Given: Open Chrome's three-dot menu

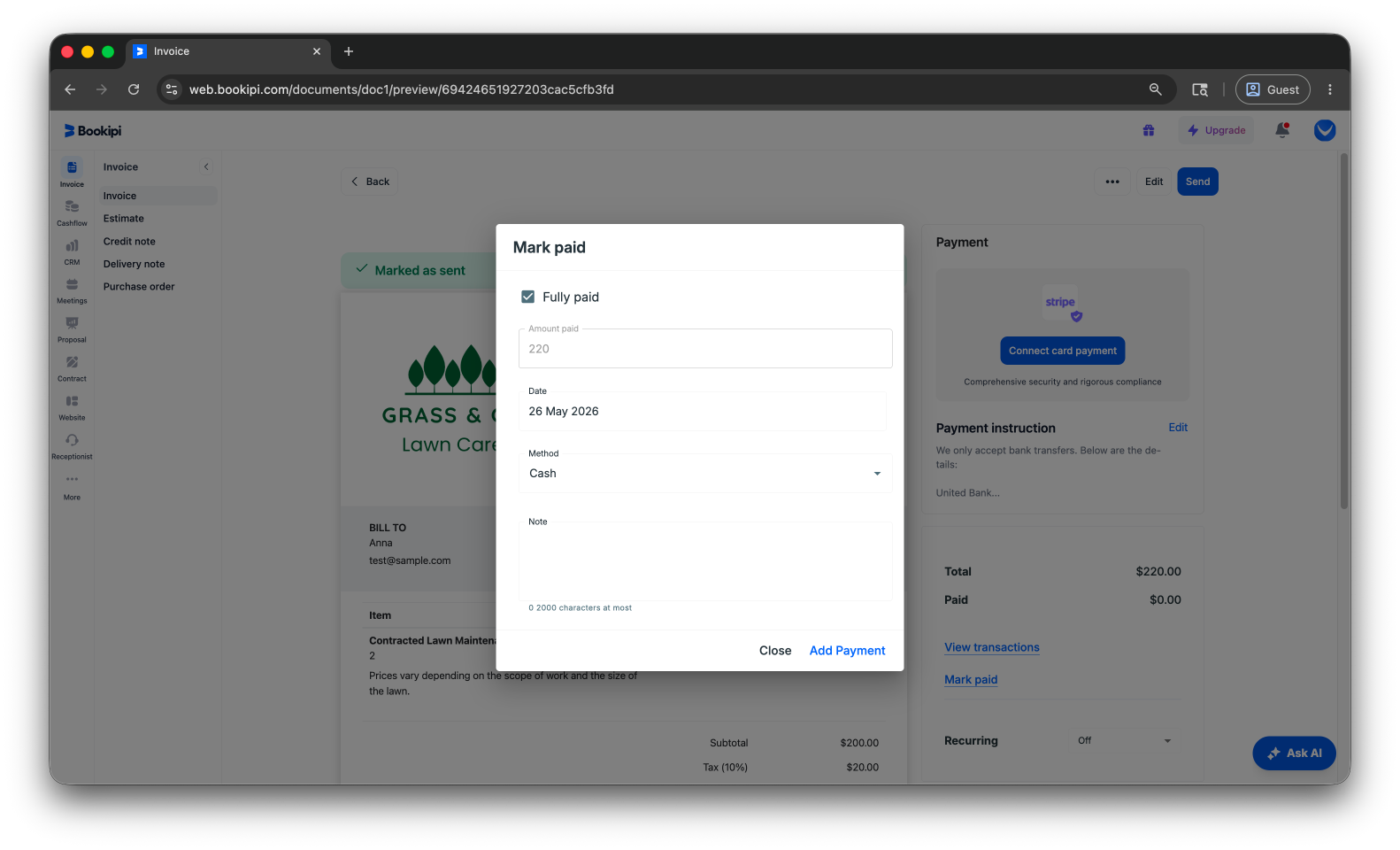Looking at the screenshot, I should pos(1330,89).
